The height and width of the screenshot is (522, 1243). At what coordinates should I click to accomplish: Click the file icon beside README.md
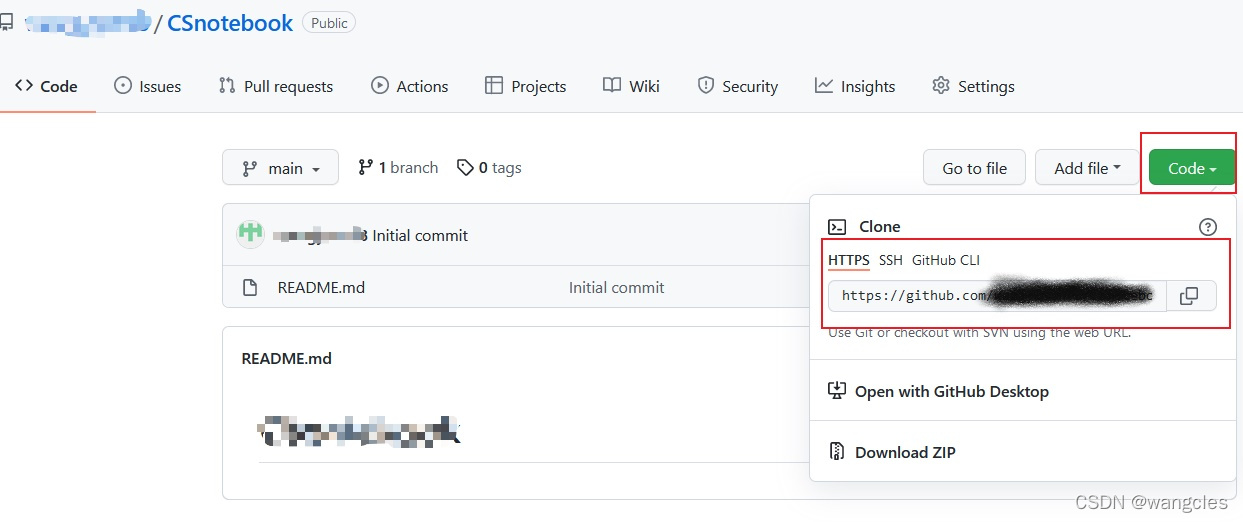click(250, 288)
